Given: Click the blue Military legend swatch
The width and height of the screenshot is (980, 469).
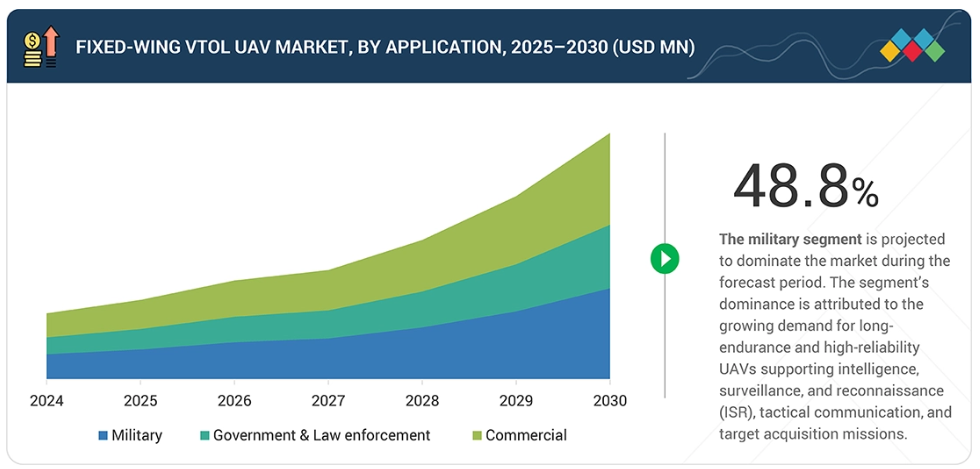Looking at the screenshot, I should coord(103,436).
